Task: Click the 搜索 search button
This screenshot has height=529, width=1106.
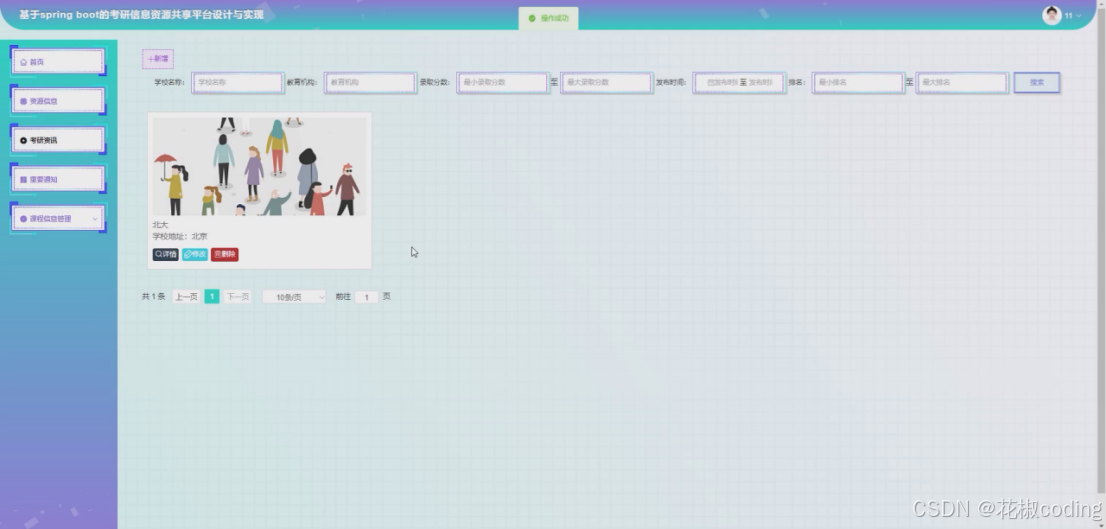Action: tap(1037, 83)
